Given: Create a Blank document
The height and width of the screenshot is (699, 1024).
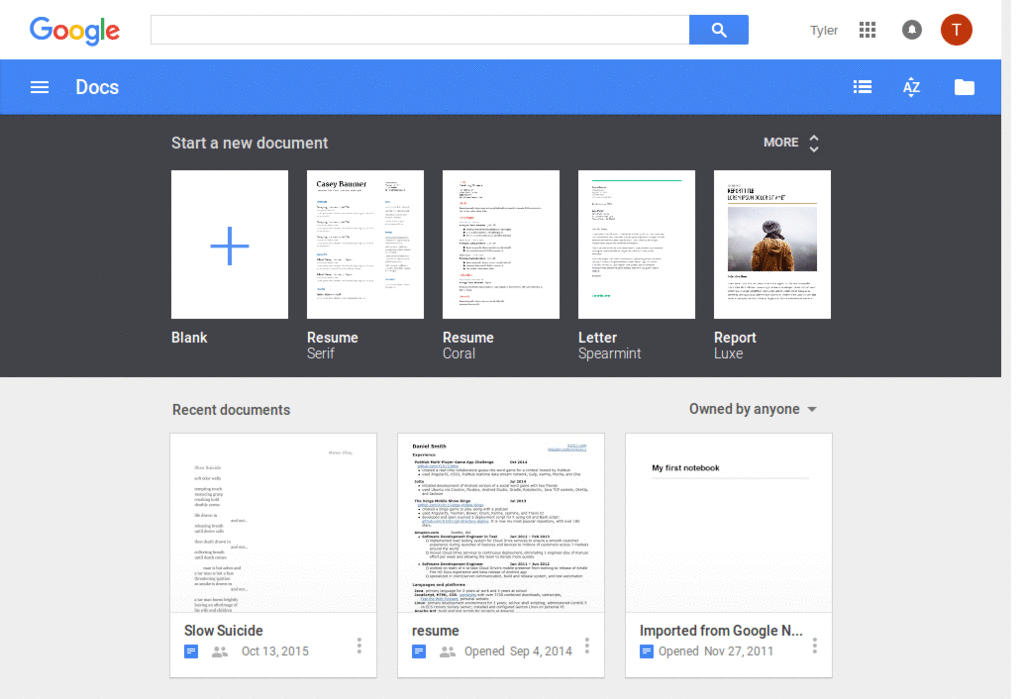Looking at the screenshot, I should pyautogui.click(x=229, y=244).
